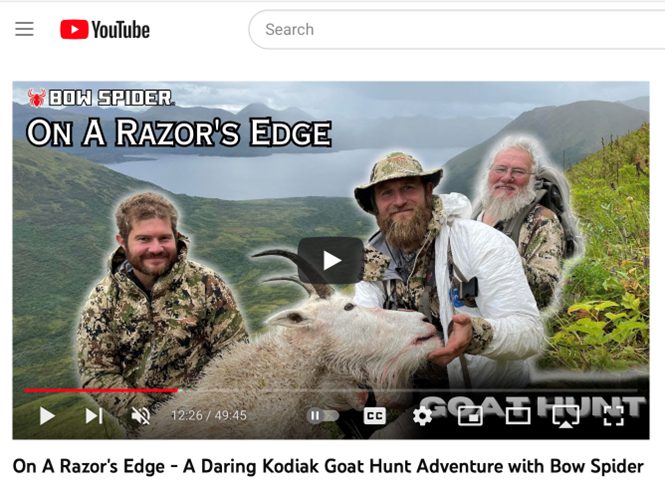Play the video with bottom-left play button
The image size is (665, 483).
47,416
